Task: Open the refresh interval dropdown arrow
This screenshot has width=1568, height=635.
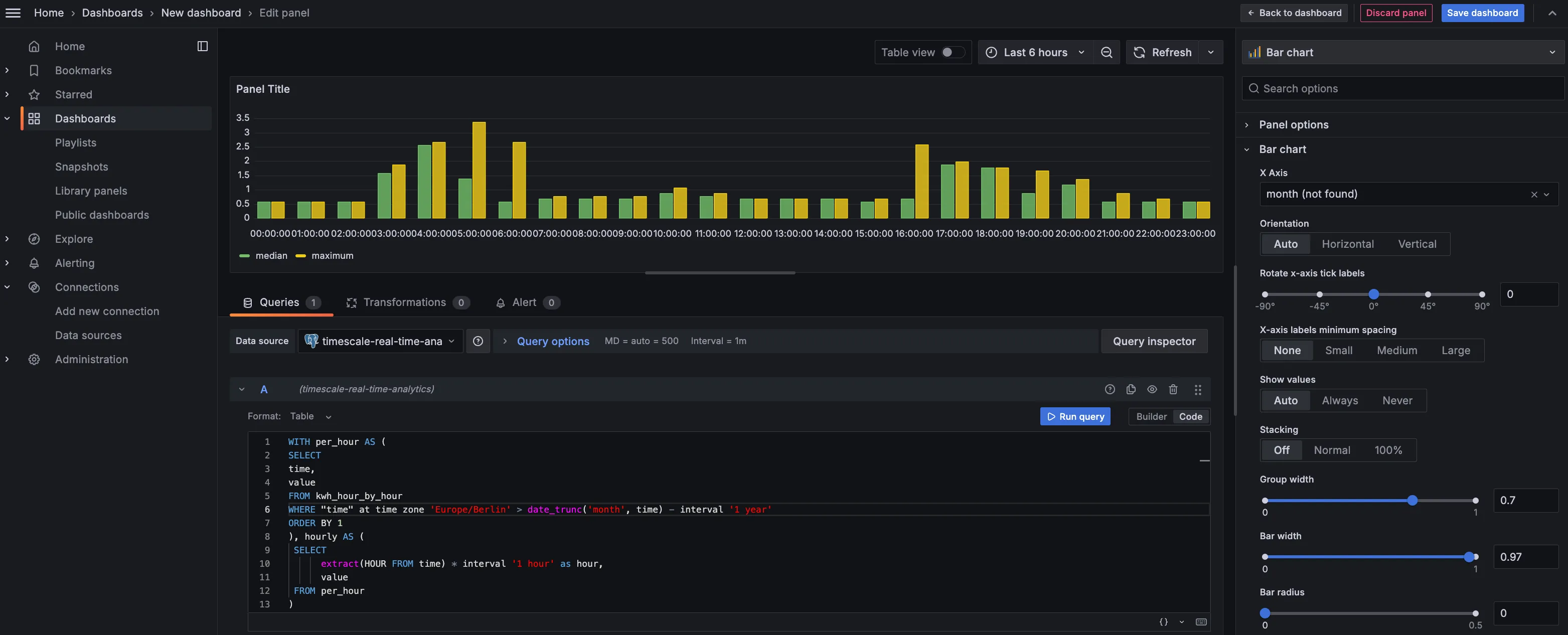Action: coord(1211,52)
